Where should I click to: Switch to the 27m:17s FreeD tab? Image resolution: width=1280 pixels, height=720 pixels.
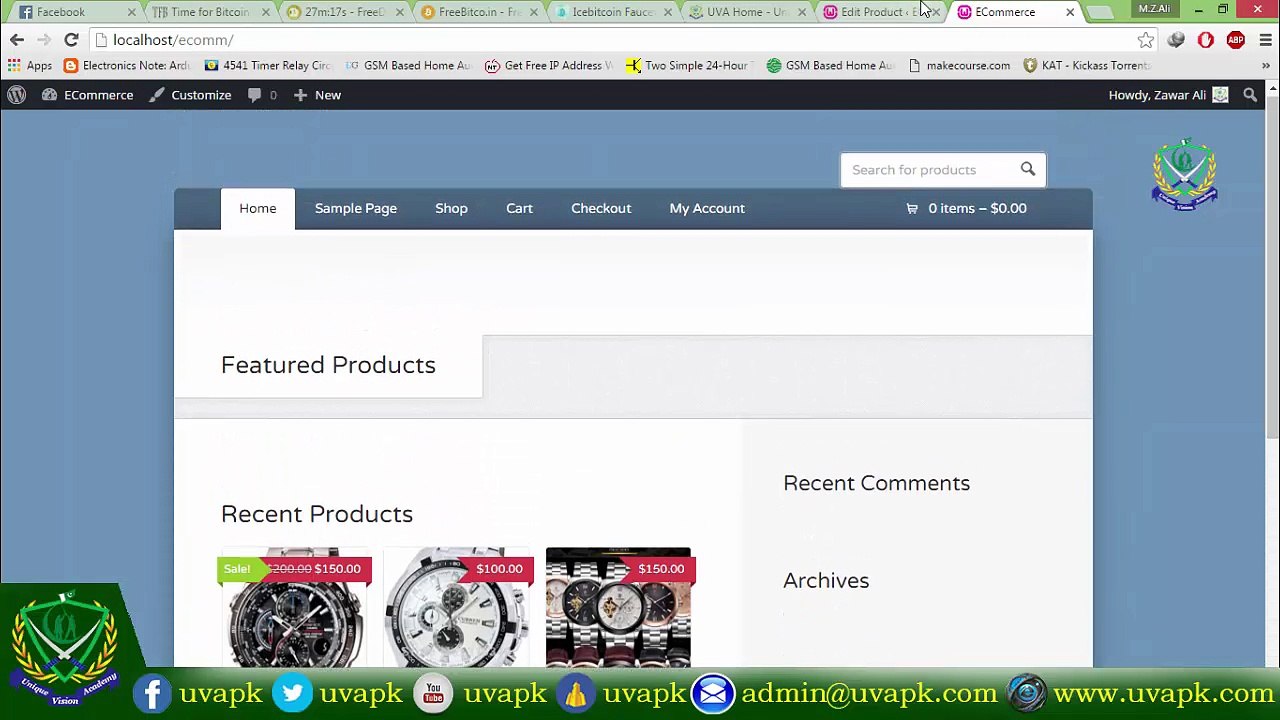(343, 12)
